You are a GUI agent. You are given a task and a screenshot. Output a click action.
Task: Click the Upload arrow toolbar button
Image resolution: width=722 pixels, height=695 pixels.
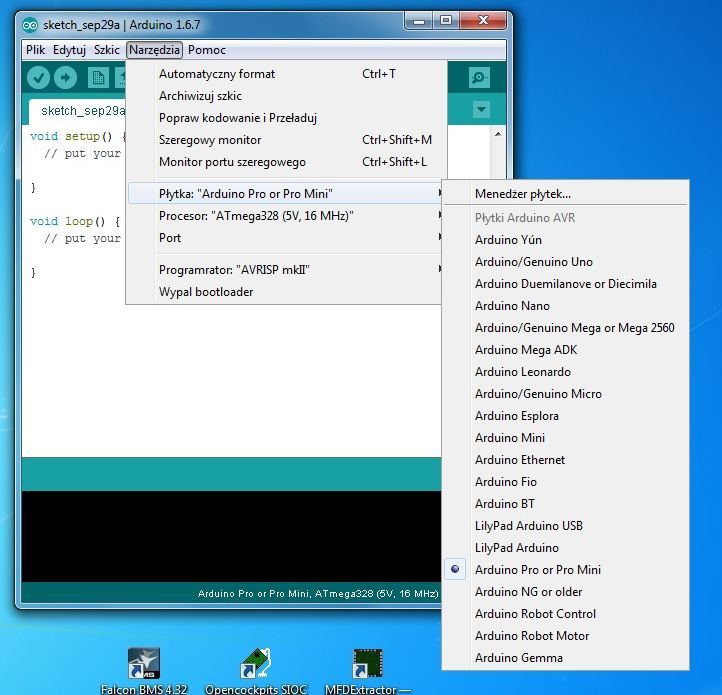tap(66, 78)
